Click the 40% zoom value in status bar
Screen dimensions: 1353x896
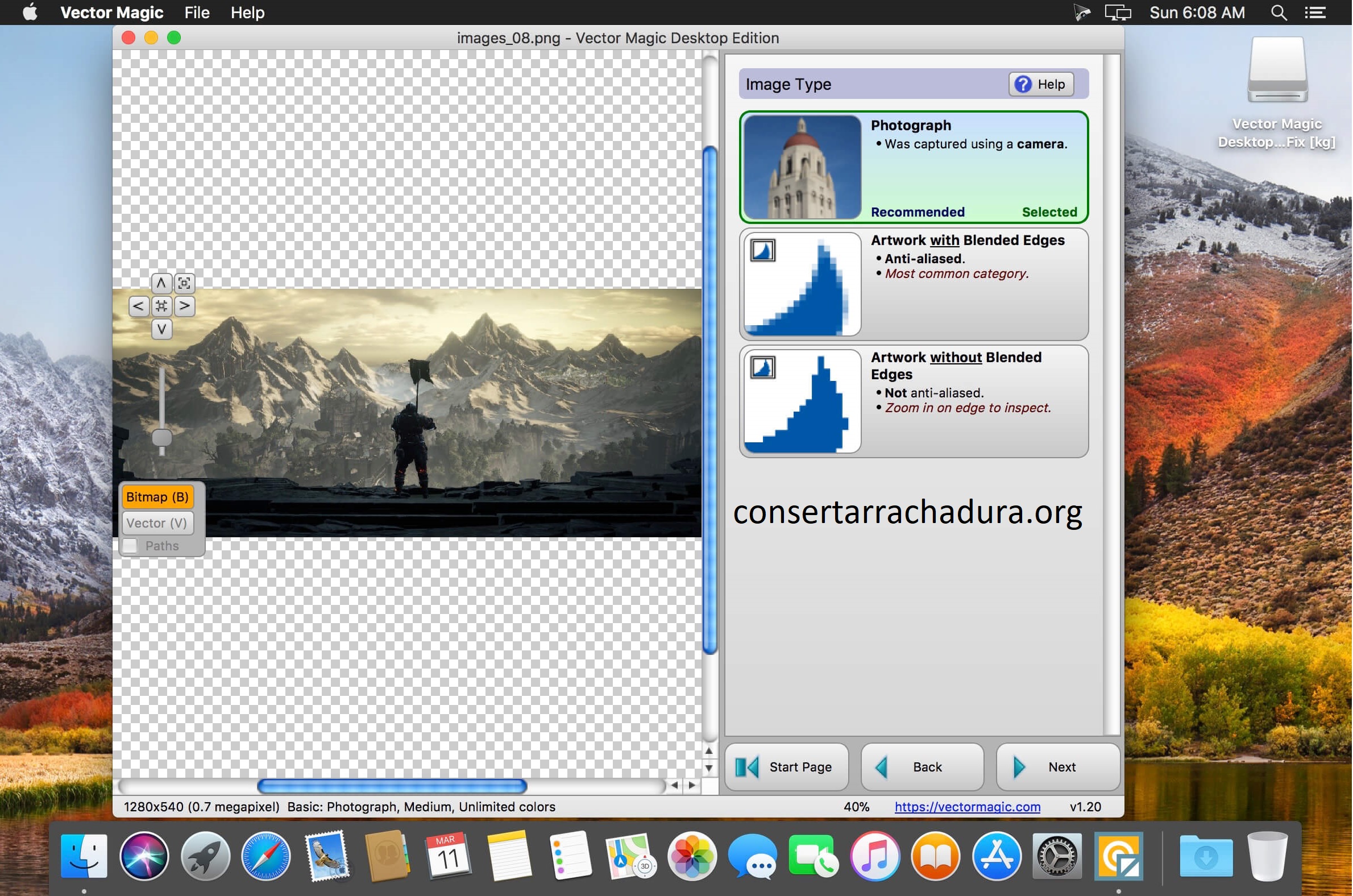coord(856,806)
